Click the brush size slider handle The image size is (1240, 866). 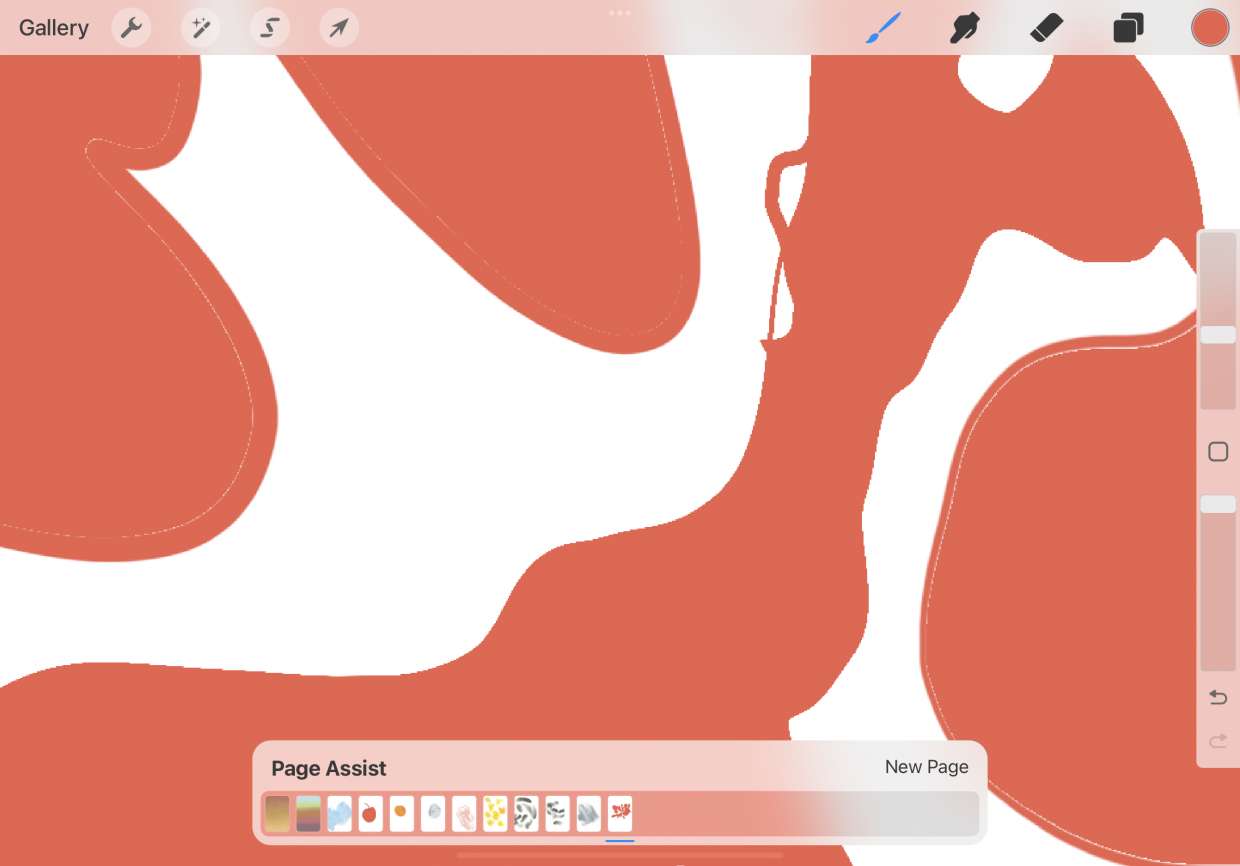tap(1218, 335)
